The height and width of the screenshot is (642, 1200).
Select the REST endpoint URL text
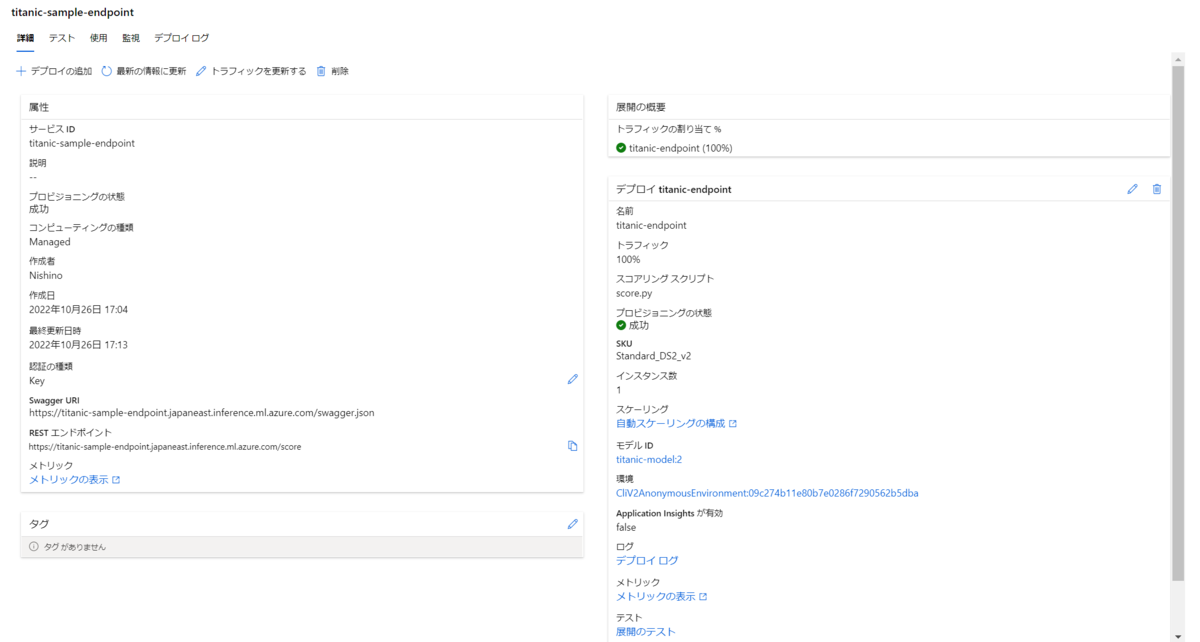165,447
